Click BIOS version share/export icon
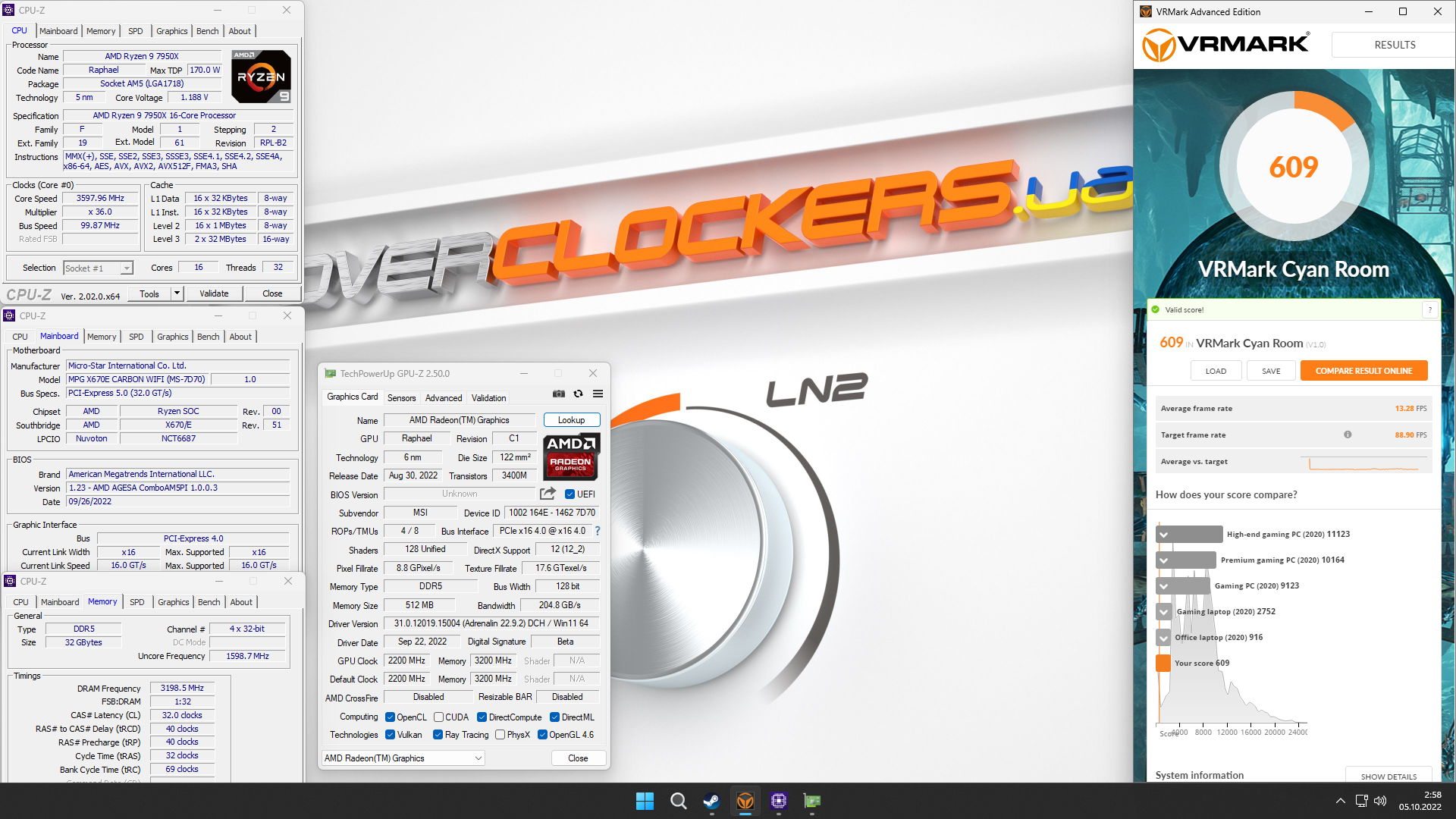The width and height of the screenshot is (1456, 819). click(548, 494)
